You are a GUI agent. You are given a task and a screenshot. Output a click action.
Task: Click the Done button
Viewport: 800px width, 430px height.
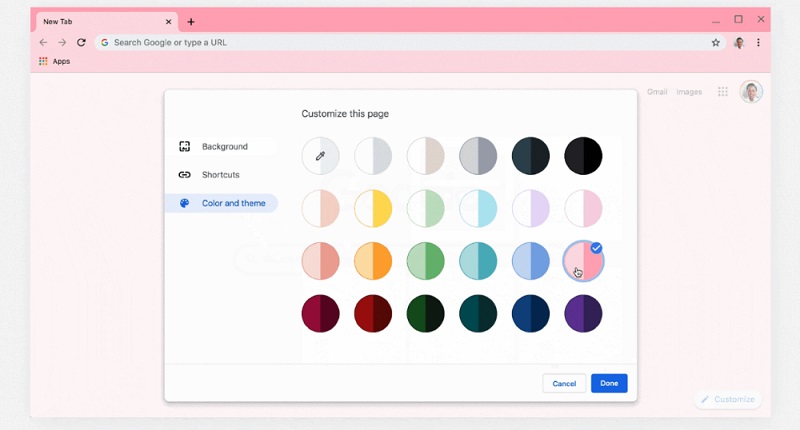(x=609, y=384)
